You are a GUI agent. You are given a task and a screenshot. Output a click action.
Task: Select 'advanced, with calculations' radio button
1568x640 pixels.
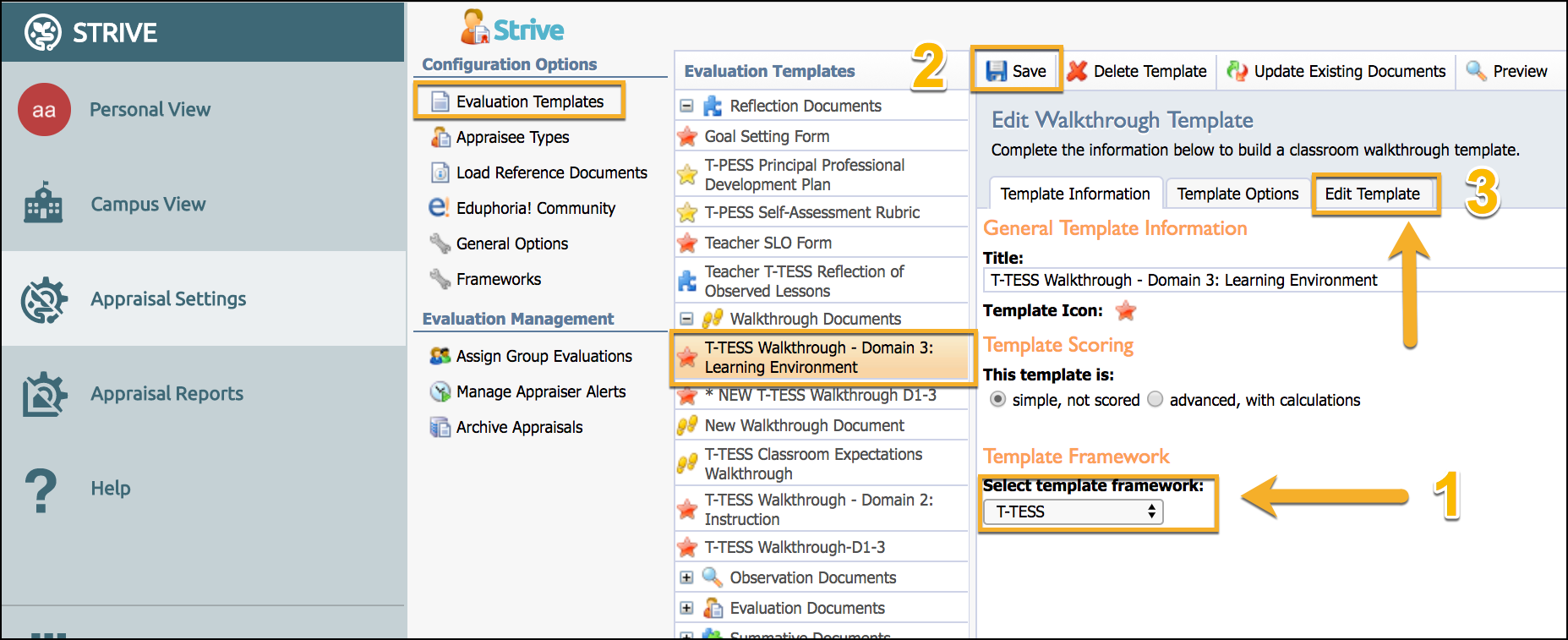coord(1156,400)
